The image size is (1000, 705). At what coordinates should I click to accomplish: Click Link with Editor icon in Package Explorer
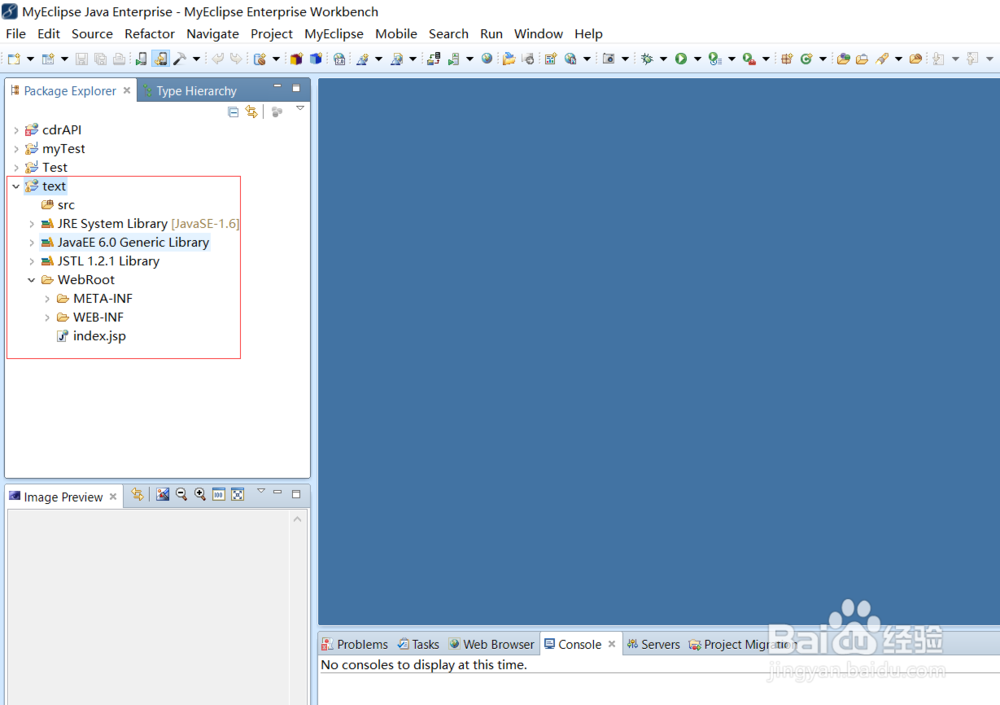tap(252, 112)
